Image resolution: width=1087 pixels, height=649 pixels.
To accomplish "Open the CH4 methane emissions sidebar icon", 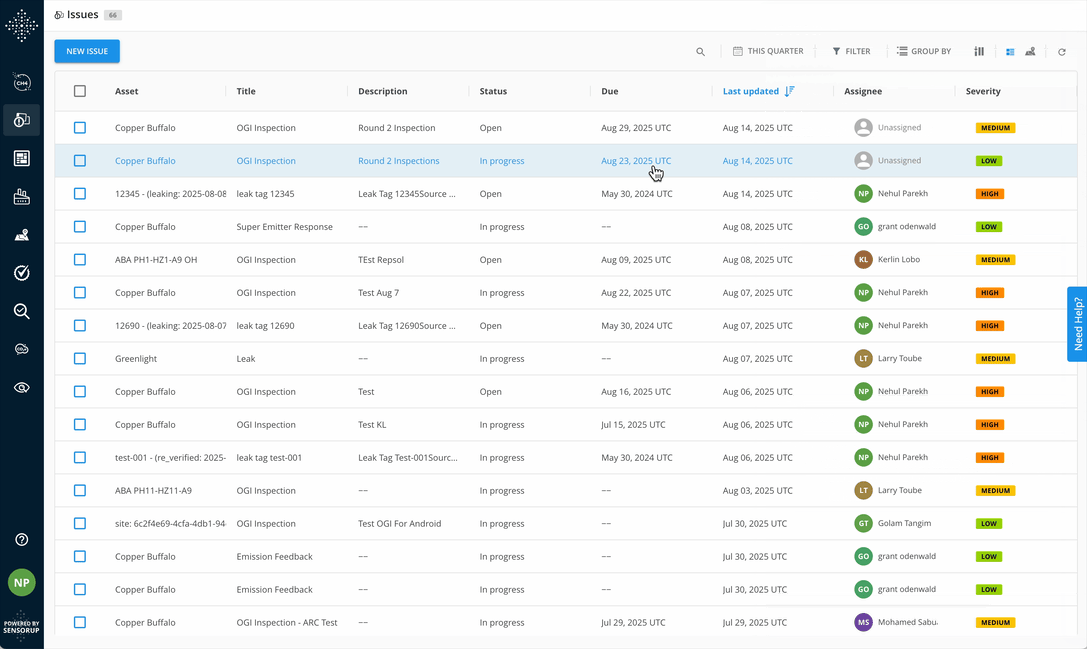I will click(21, 83).
